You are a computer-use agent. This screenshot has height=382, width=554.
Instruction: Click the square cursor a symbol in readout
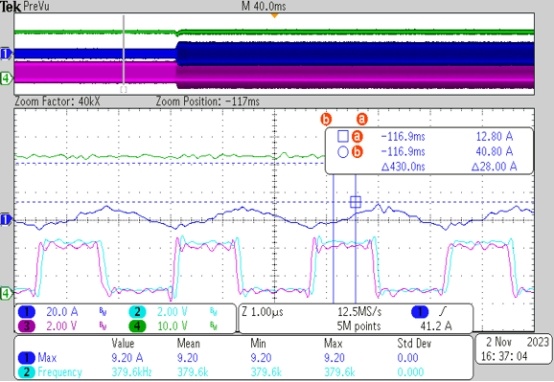(x=343, y=136)
